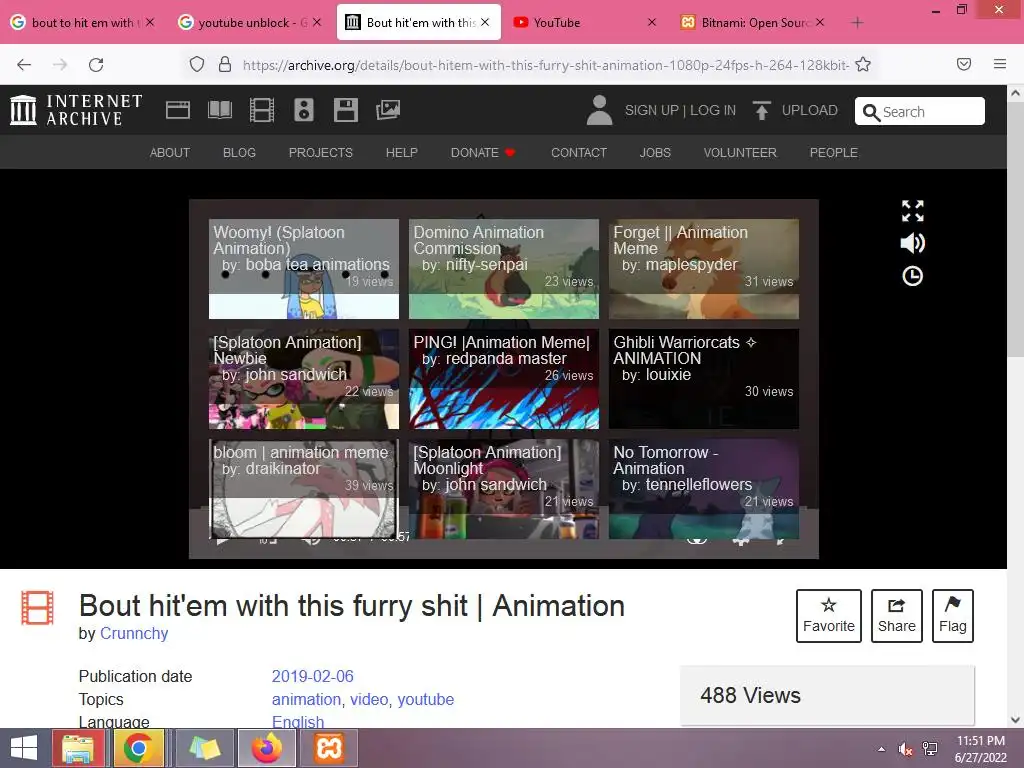Toggle the player speaker volume icon
Screen dimensions: 1024x768
tap(912, 243)
